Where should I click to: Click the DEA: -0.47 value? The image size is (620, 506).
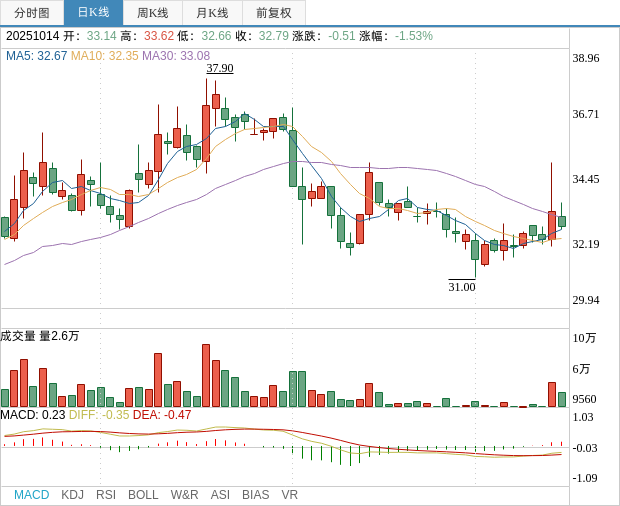[162, 415]
